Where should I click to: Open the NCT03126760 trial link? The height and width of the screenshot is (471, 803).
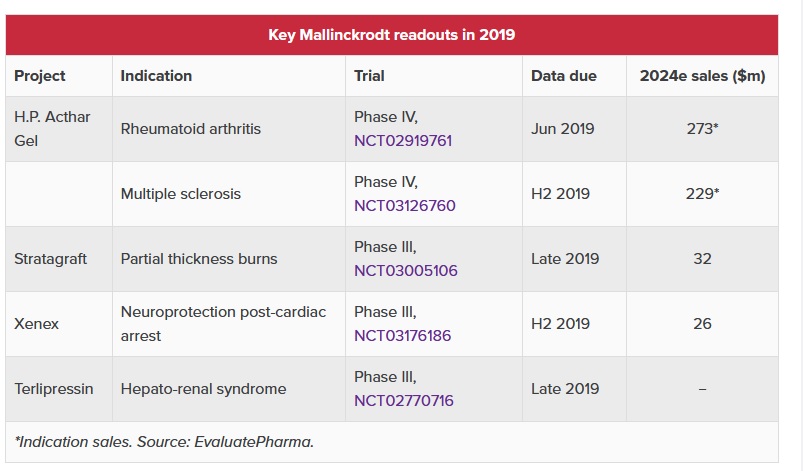[x=404, y=206]
